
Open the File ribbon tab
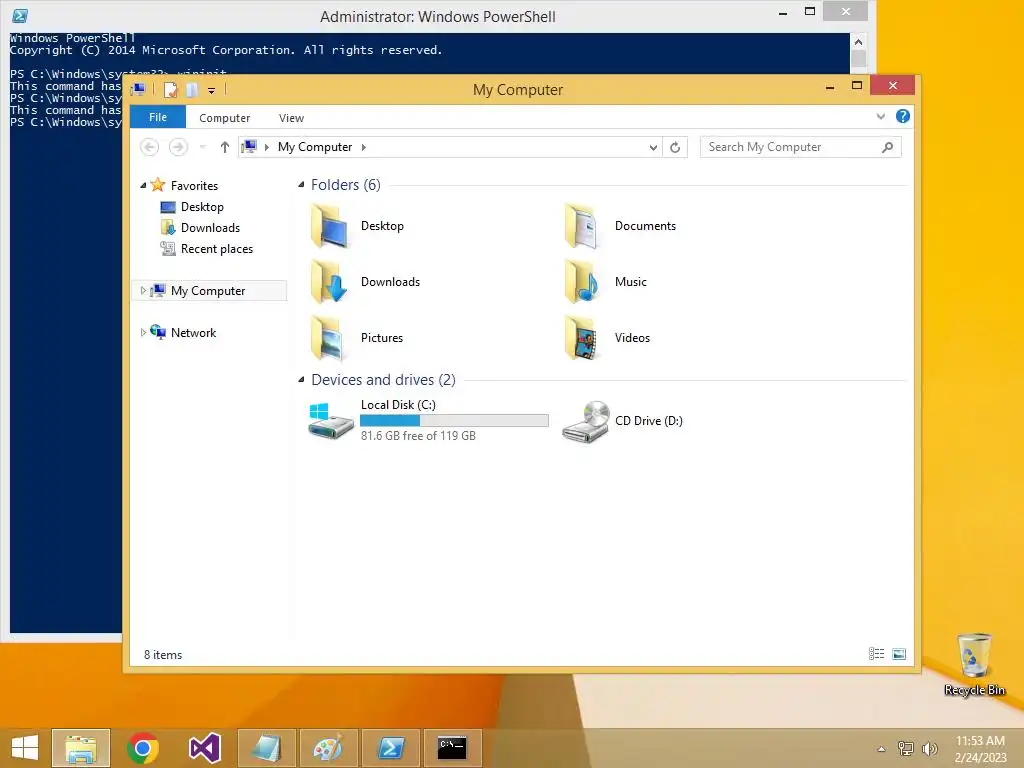tap(158, 117)
